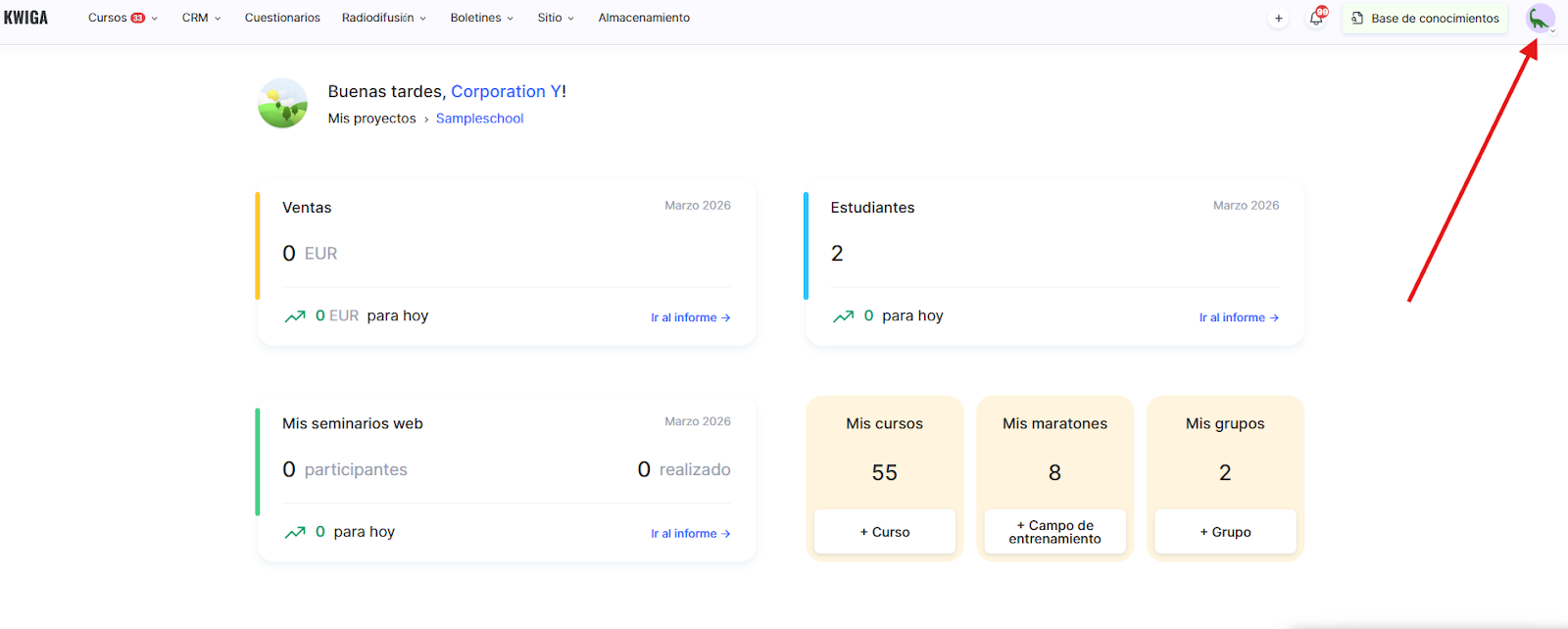Image resolution: width=1568 pixels, height=629 pixels.
Task: Click the + Curso button
Action: point(884,532)
